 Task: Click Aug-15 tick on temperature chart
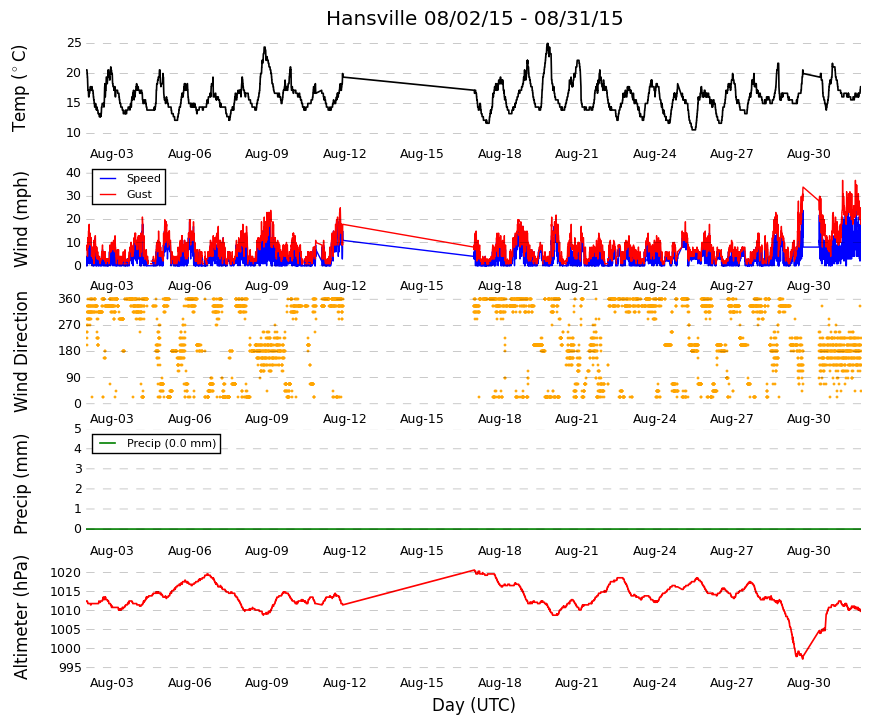(422, 154)
